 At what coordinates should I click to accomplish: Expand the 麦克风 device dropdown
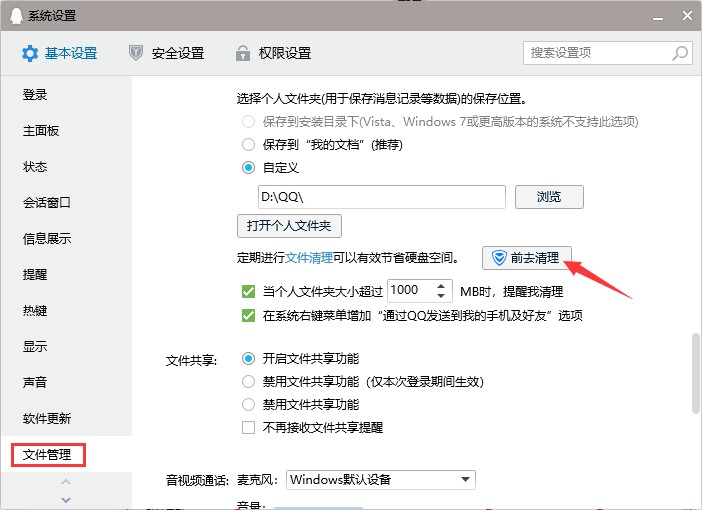click(x=466, y=479)
